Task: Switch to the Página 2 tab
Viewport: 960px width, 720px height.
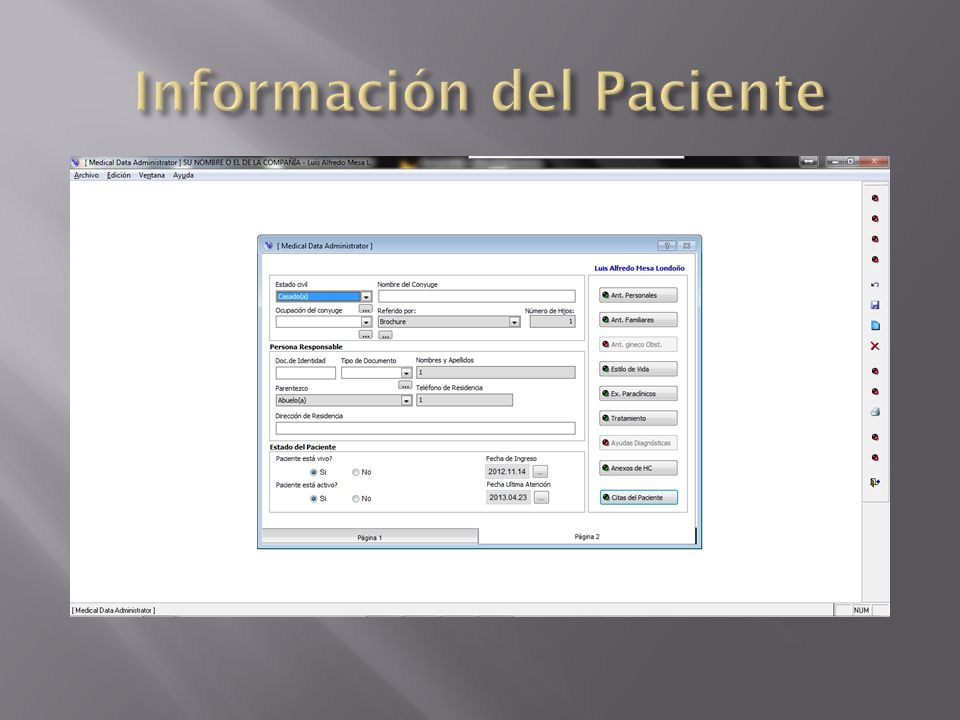Action: click(587, 536)
